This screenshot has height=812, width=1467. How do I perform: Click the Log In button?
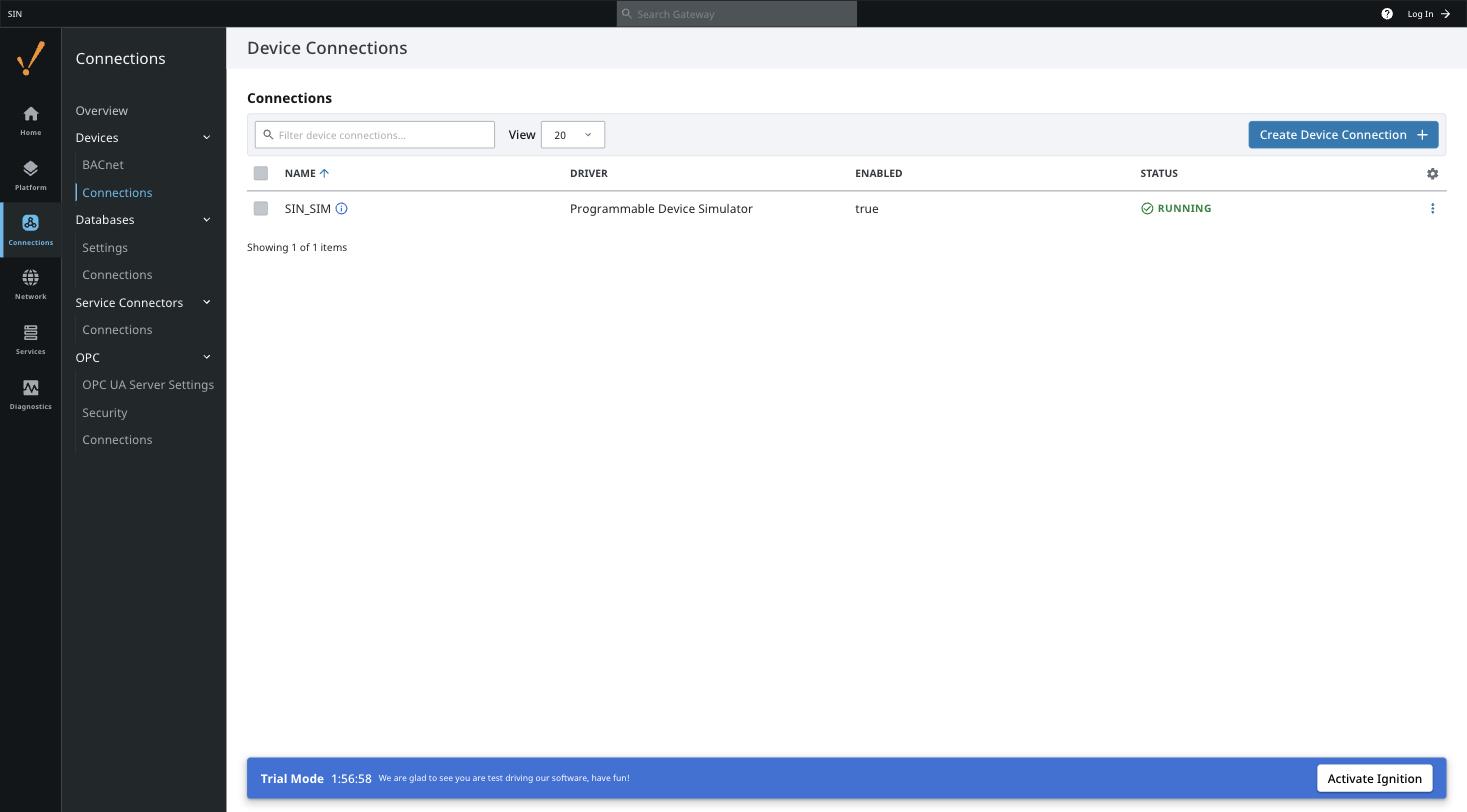point(1428,14)
